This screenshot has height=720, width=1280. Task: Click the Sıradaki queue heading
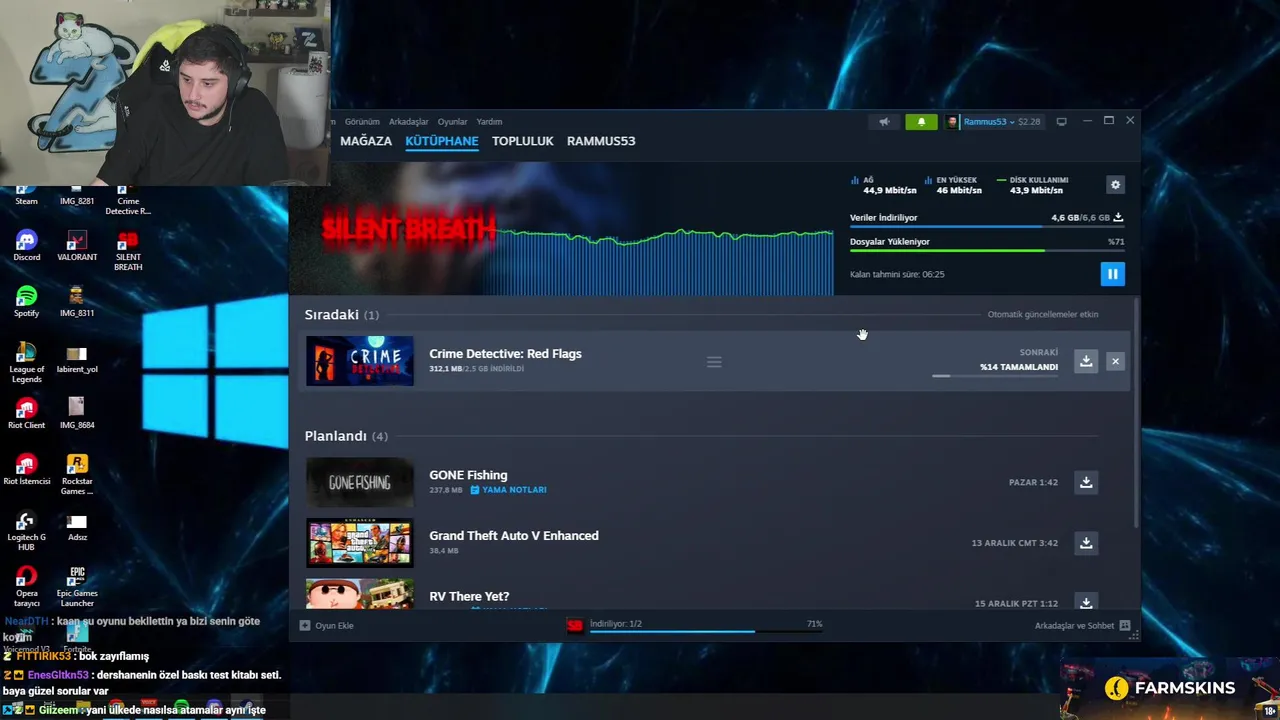[331, 314]
